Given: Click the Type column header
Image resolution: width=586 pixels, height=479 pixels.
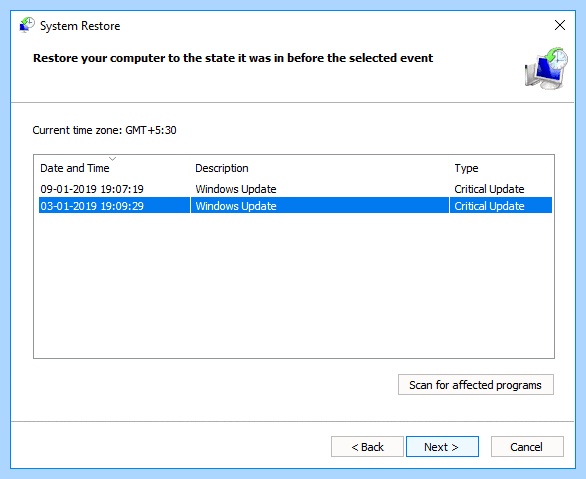Looking at the screenshot, I should (x=466, y=168).
